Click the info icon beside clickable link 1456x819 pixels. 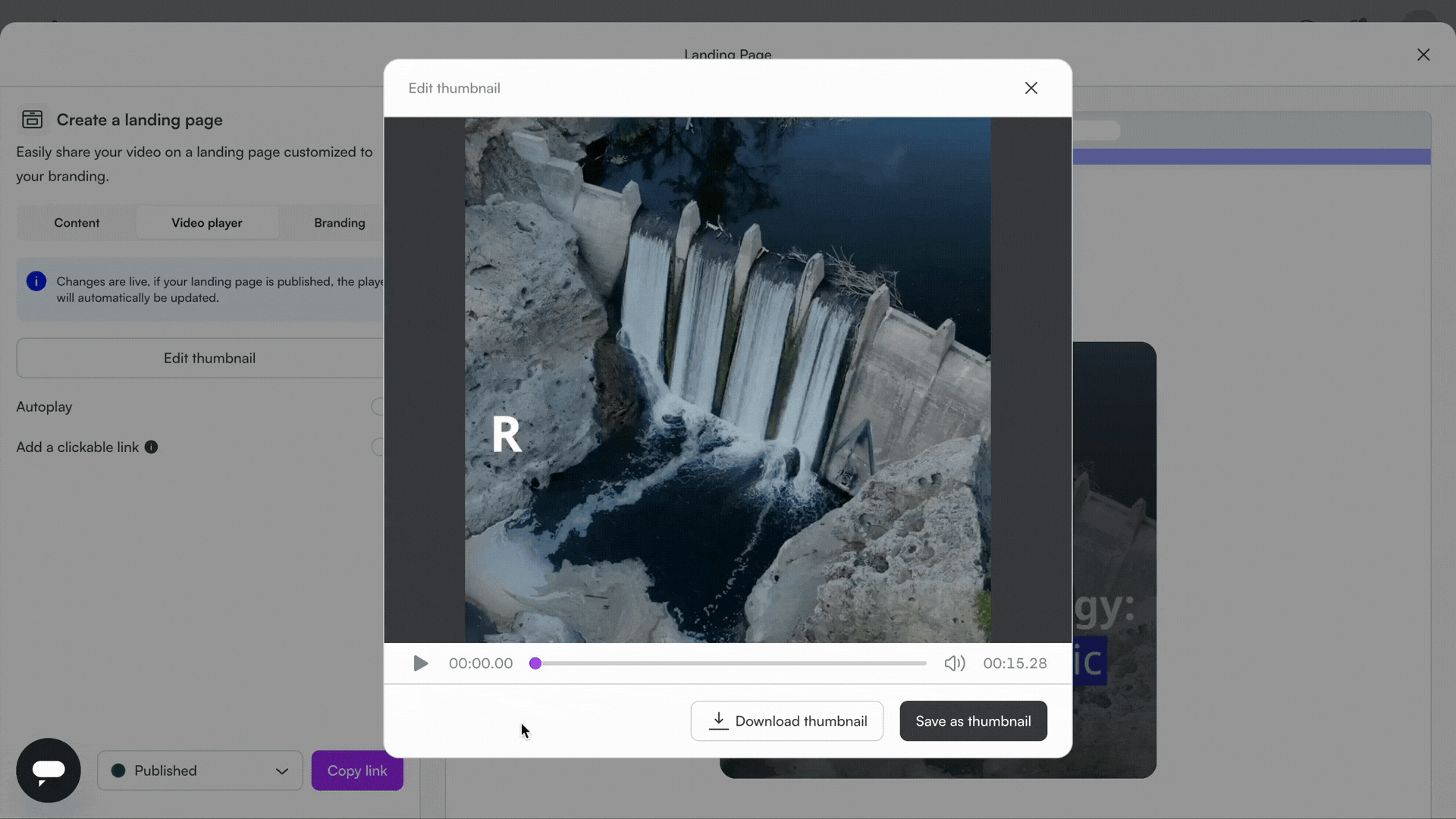tap(151, 447)
